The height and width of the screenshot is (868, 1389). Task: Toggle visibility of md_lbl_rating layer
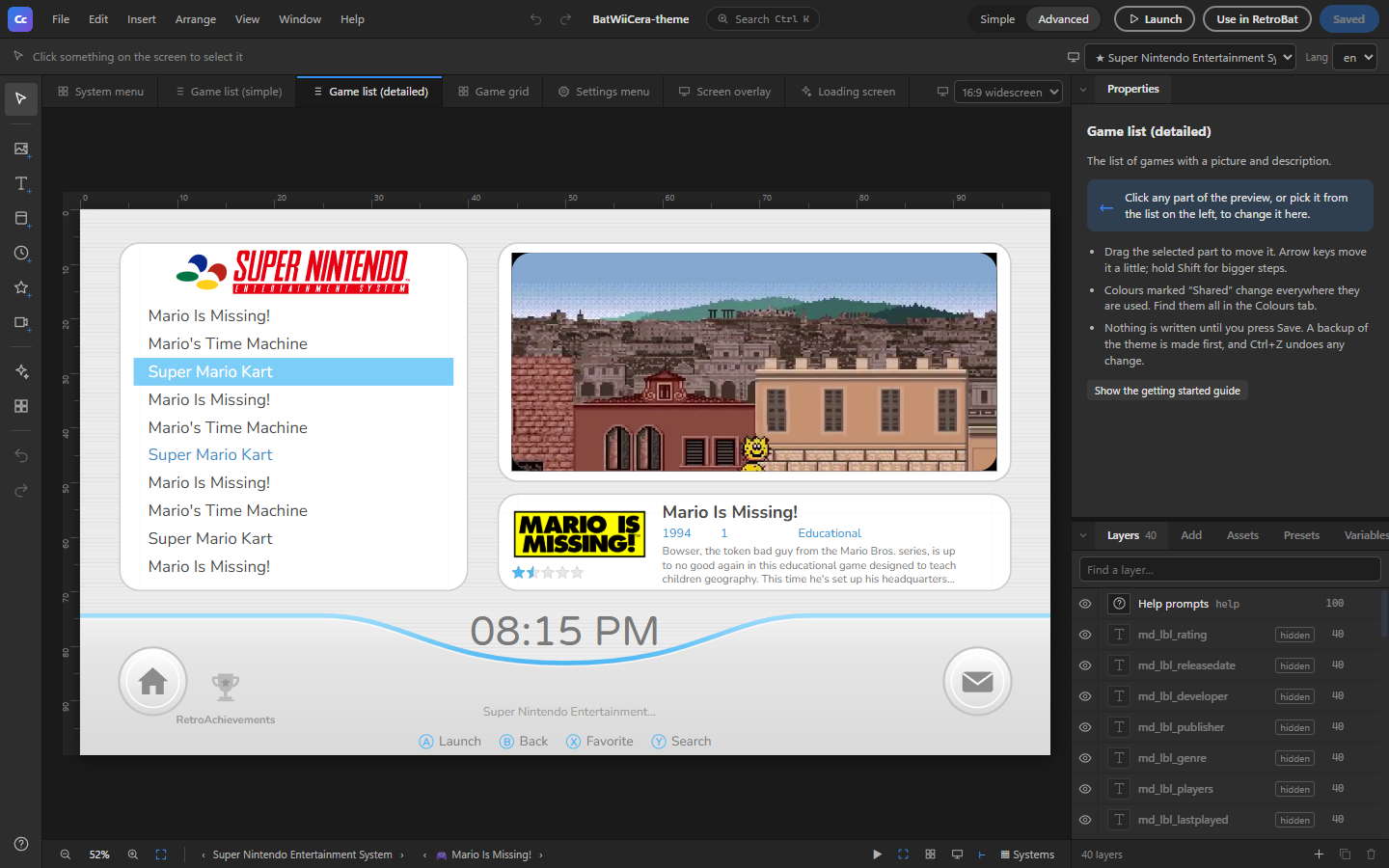point(1085,635)
